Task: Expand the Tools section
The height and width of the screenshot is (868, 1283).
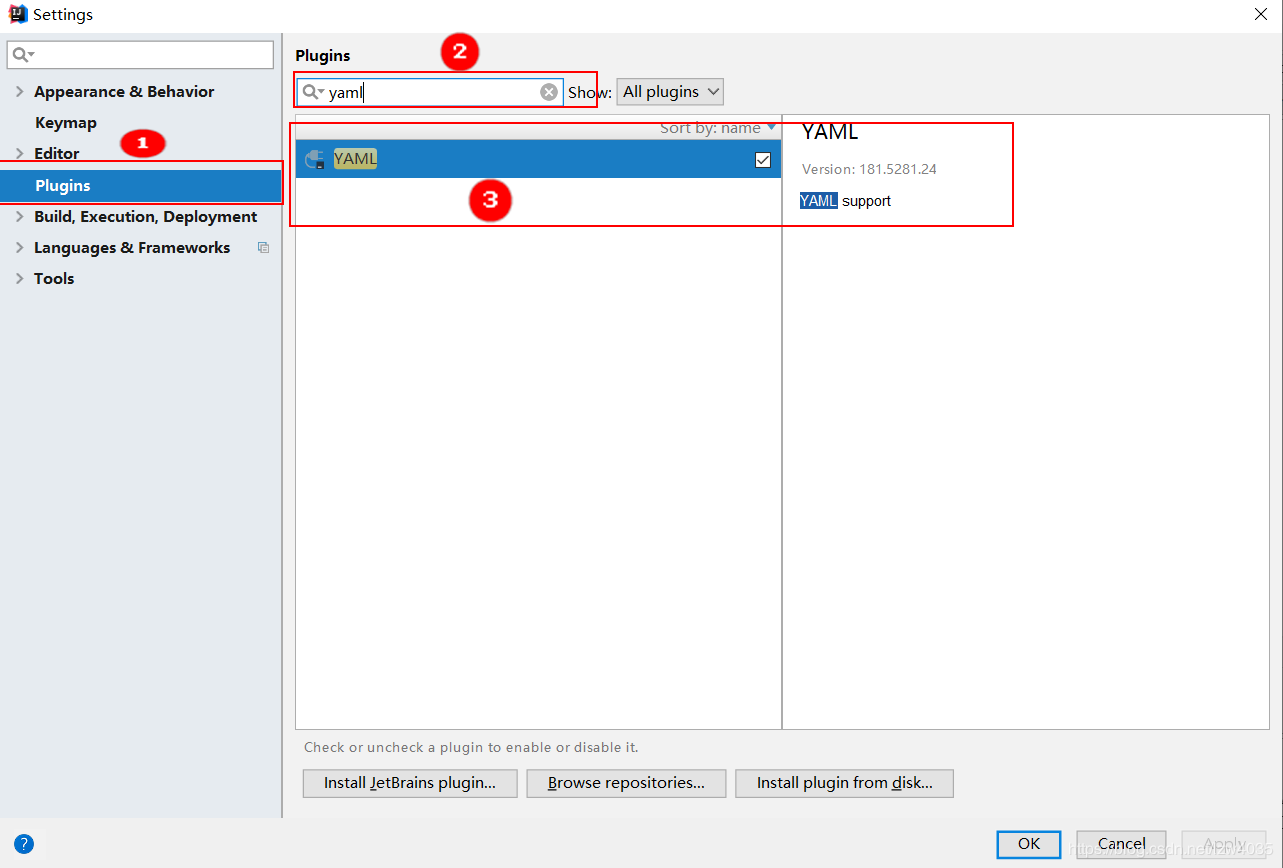Action: point(19,279)
